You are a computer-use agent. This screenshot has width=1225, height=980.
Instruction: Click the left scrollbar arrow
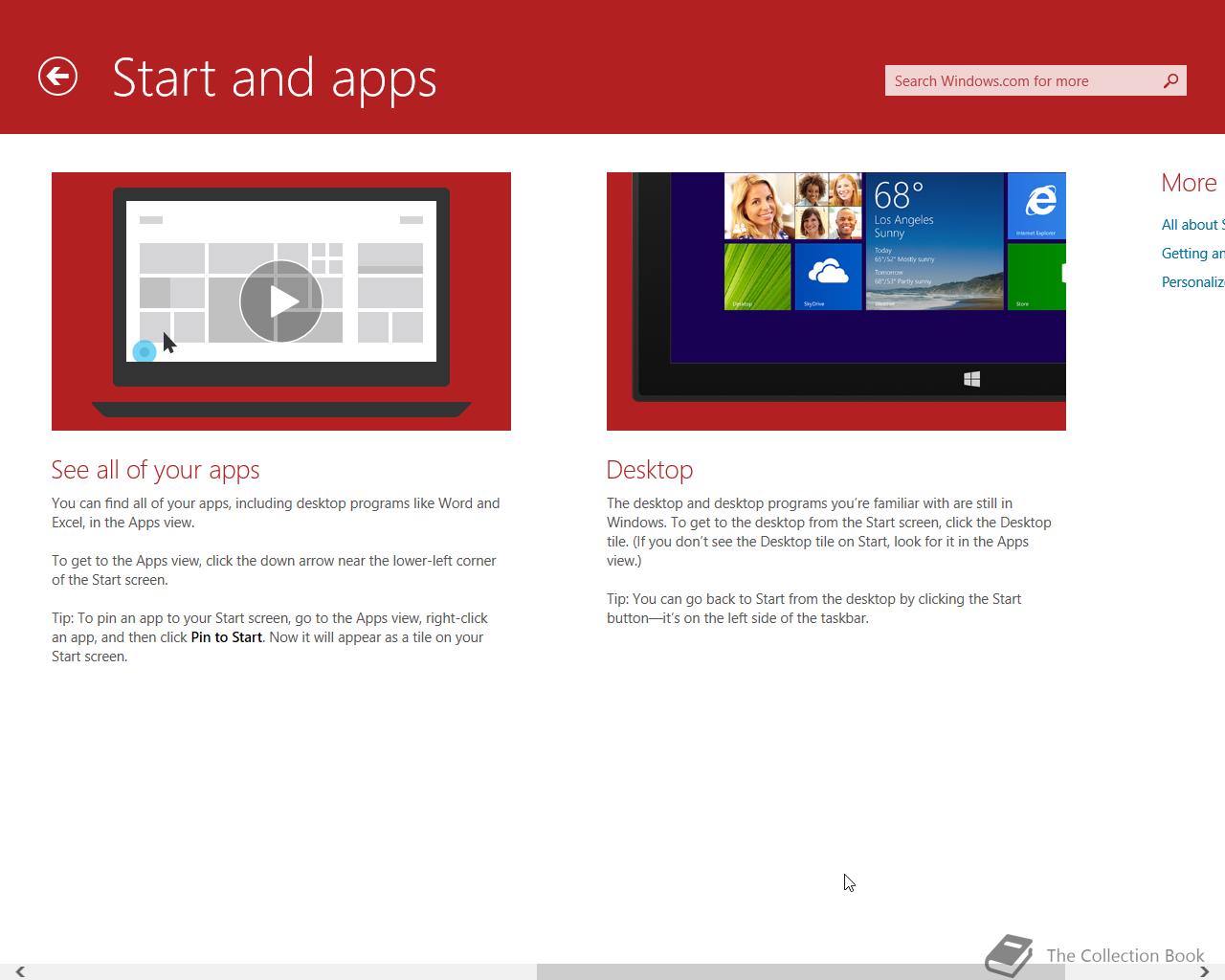point(19,971)
